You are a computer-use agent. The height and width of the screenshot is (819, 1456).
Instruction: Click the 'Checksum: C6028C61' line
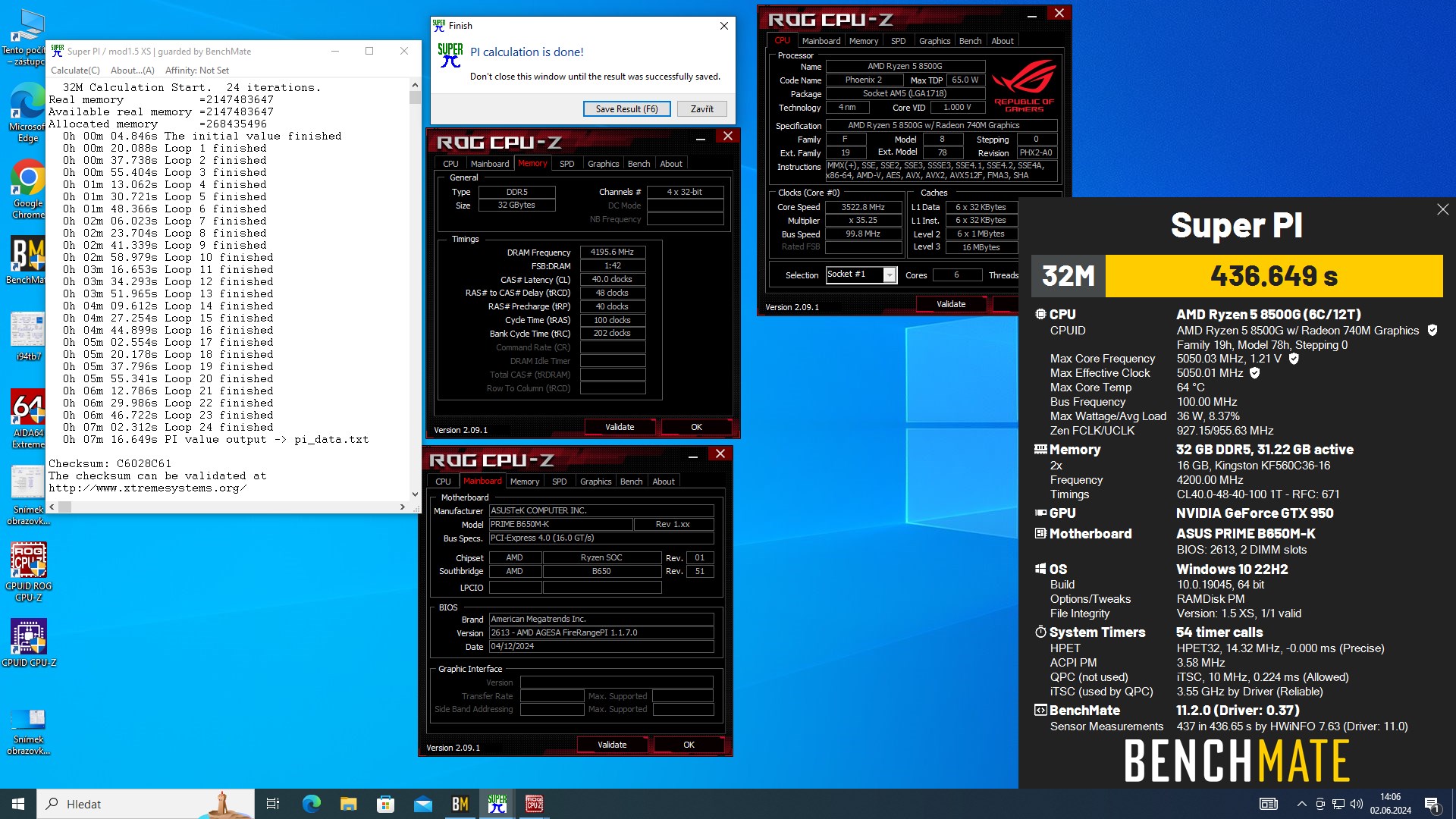point(110,463)
